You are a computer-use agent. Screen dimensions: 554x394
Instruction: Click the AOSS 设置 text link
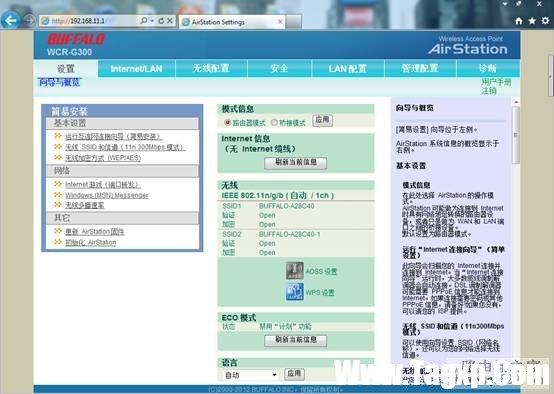(x=321, y=271)
